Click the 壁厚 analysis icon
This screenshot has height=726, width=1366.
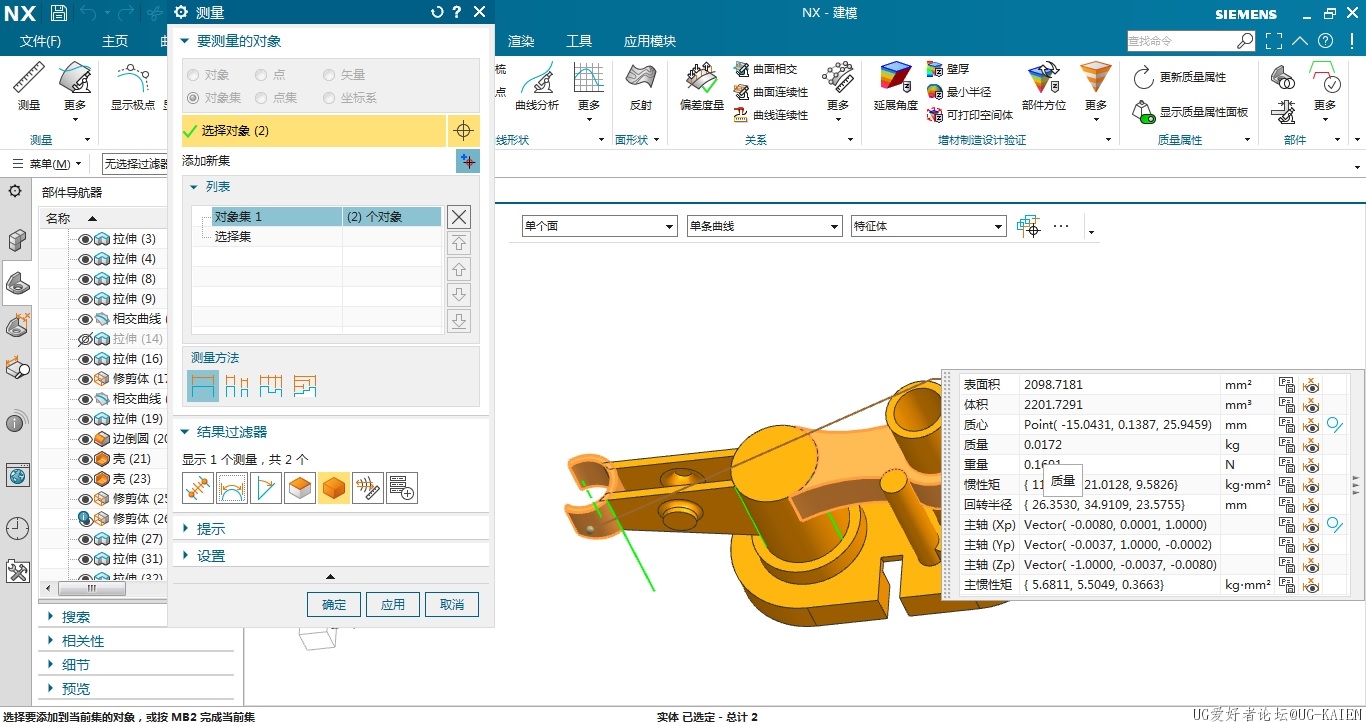(948, 69)
